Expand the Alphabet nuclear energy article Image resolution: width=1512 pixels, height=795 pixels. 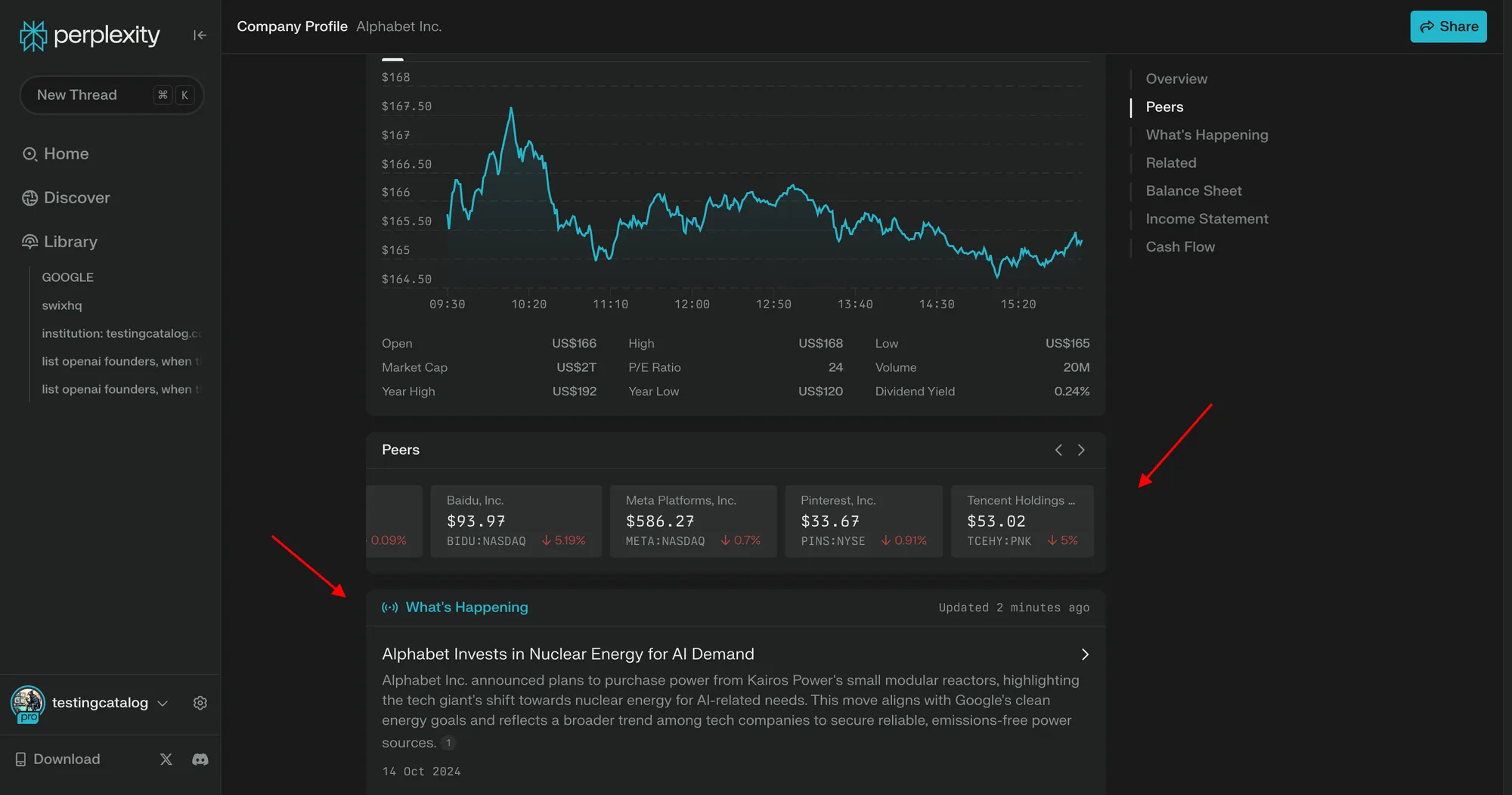tap(1085, 654)
